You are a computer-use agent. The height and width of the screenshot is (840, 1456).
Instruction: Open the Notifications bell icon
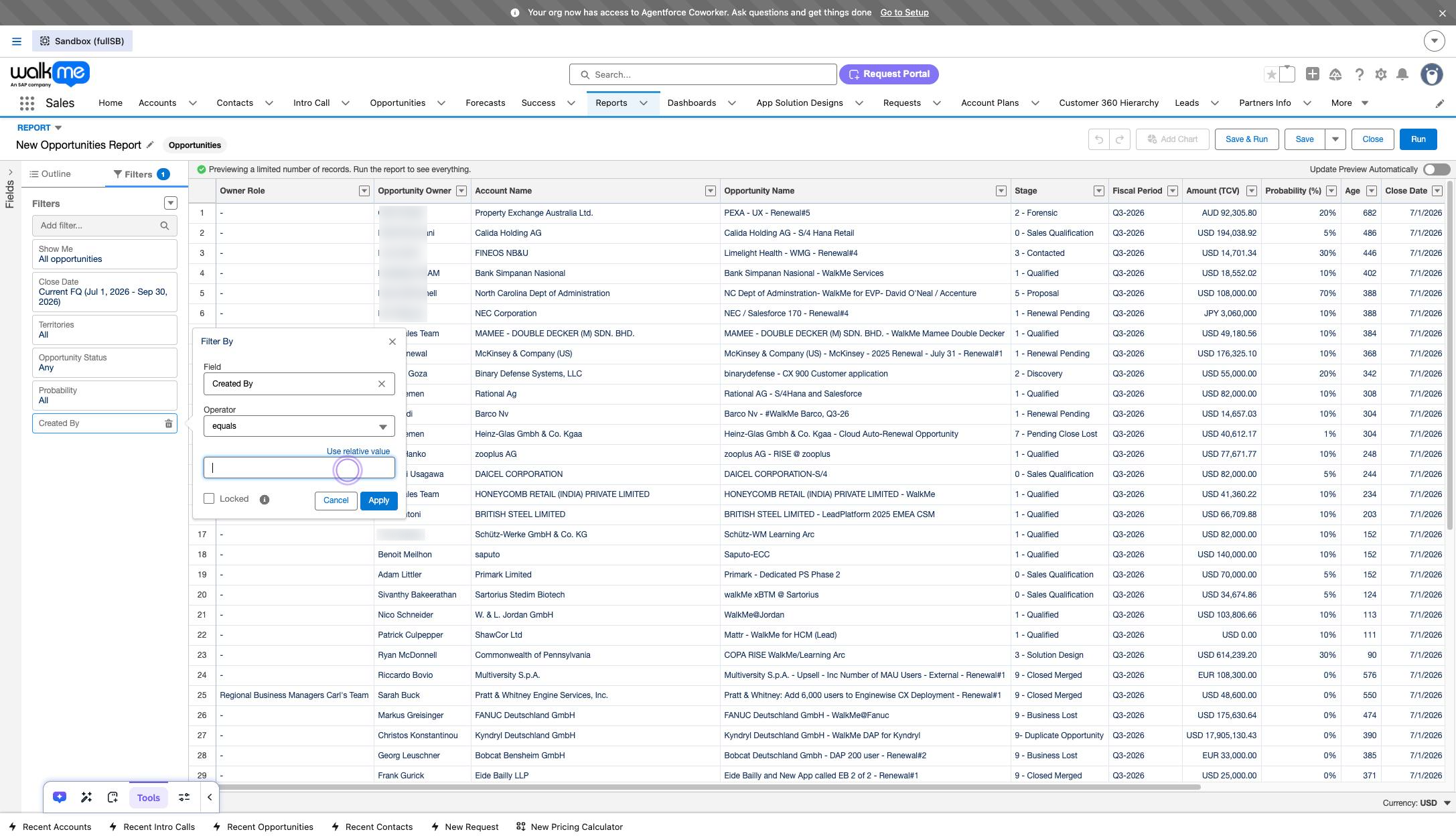pyautogui.click(x=1402, y=74)
